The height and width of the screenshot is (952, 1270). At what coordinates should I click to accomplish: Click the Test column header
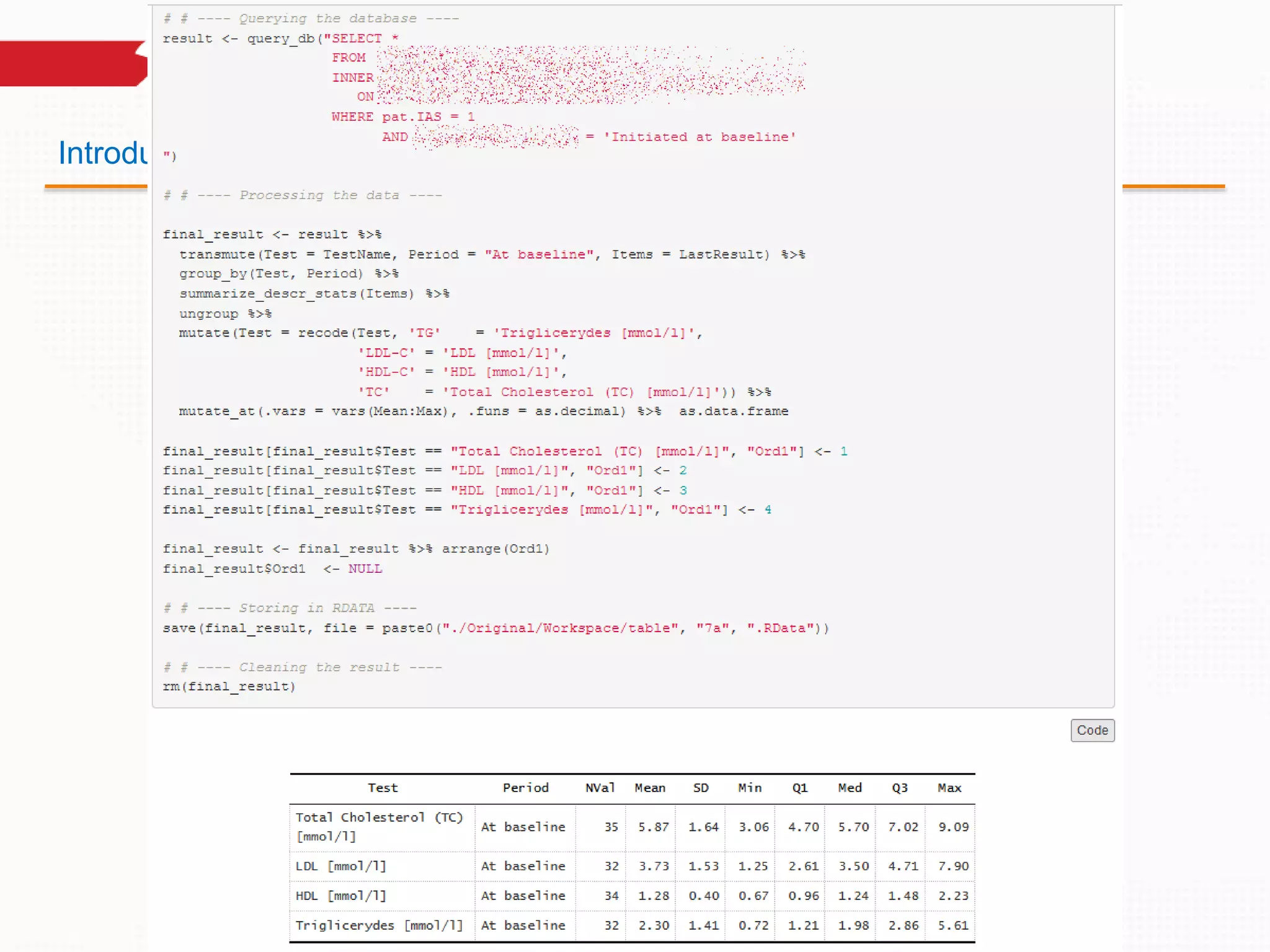coord(383,788)
